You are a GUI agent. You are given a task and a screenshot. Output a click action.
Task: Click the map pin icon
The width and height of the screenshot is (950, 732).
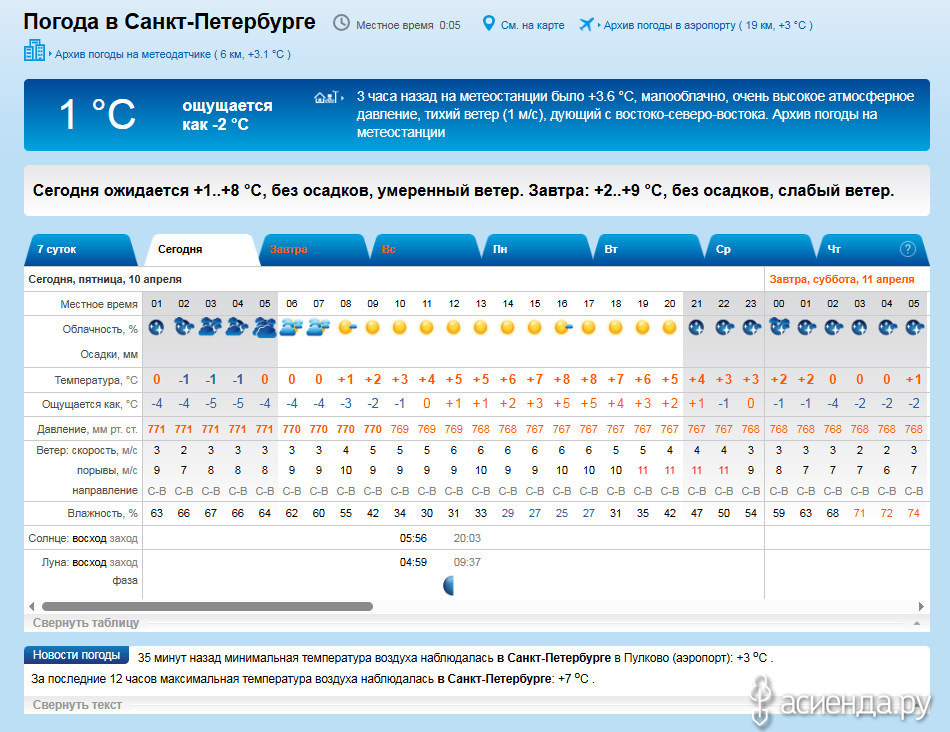489,23
